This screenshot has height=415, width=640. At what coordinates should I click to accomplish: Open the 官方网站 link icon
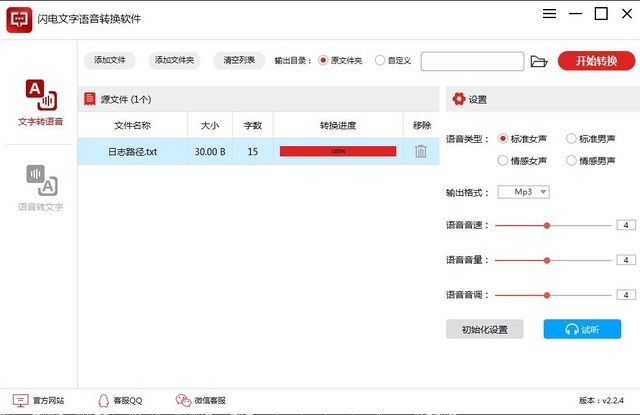click(20, 400)
